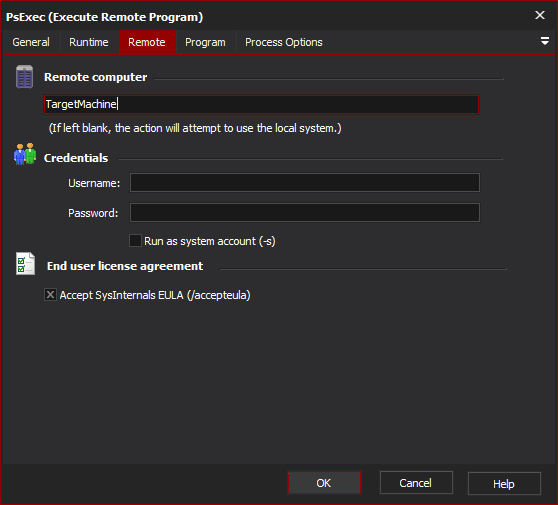Viewport: 558px width, 505px height.
Task: Close the PsExec dialog window
Action: (x=540, y=15)
